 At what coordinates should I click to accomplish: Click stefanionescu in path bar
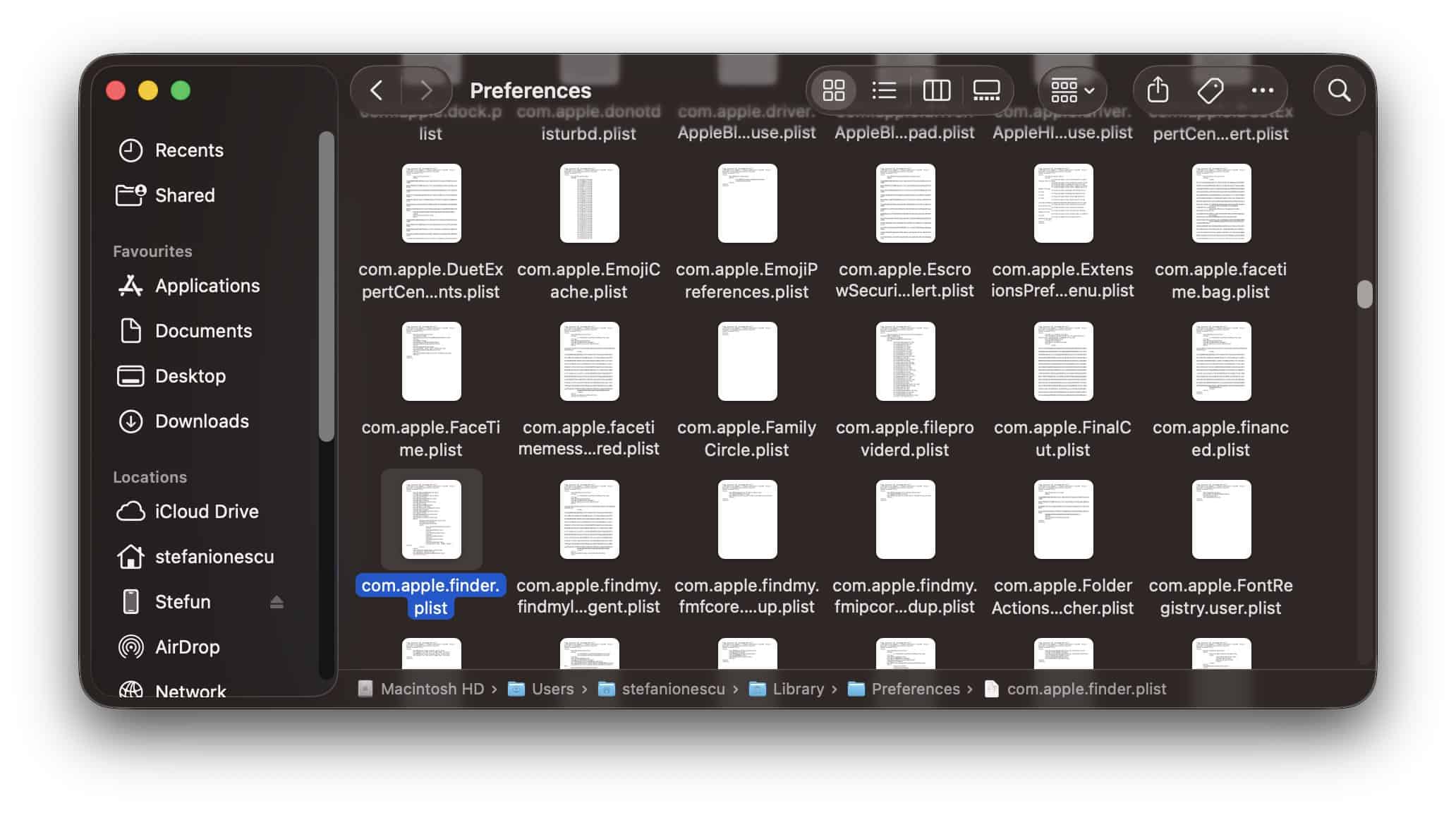click(662, 689)
